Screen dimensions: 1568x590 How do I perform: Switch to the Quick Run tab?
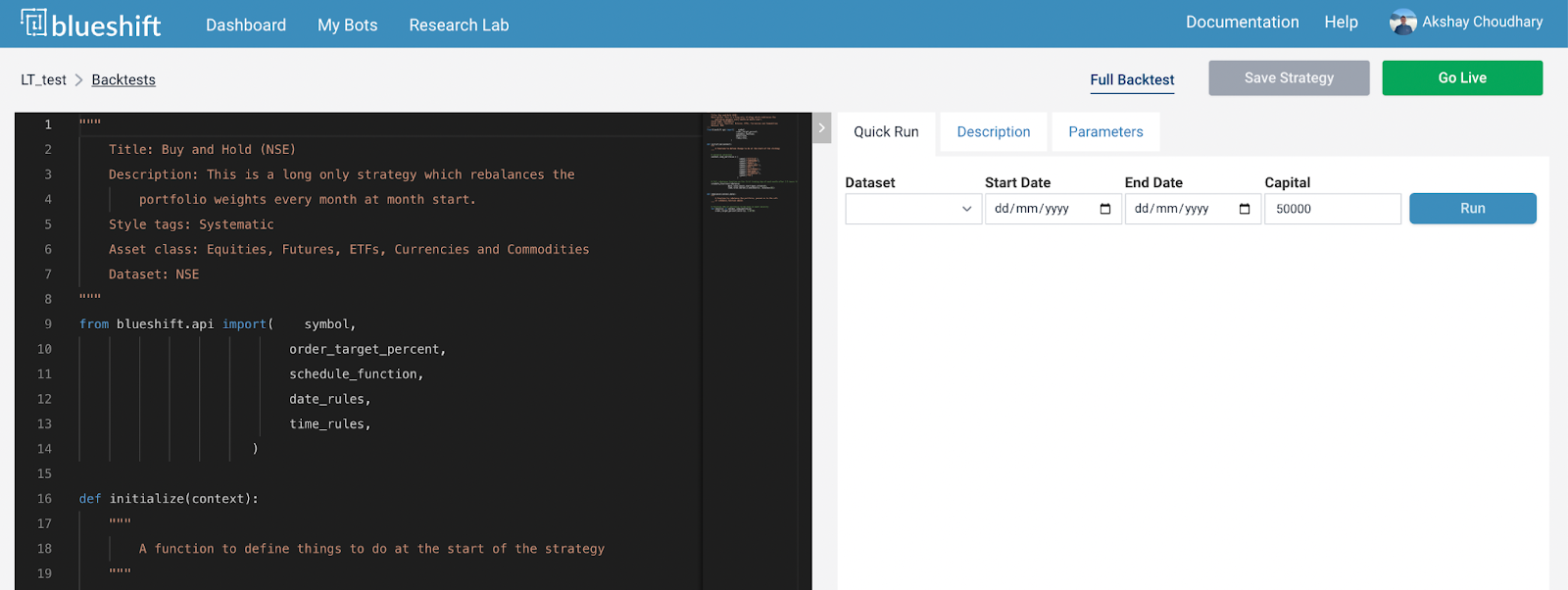tap(886, 132)
